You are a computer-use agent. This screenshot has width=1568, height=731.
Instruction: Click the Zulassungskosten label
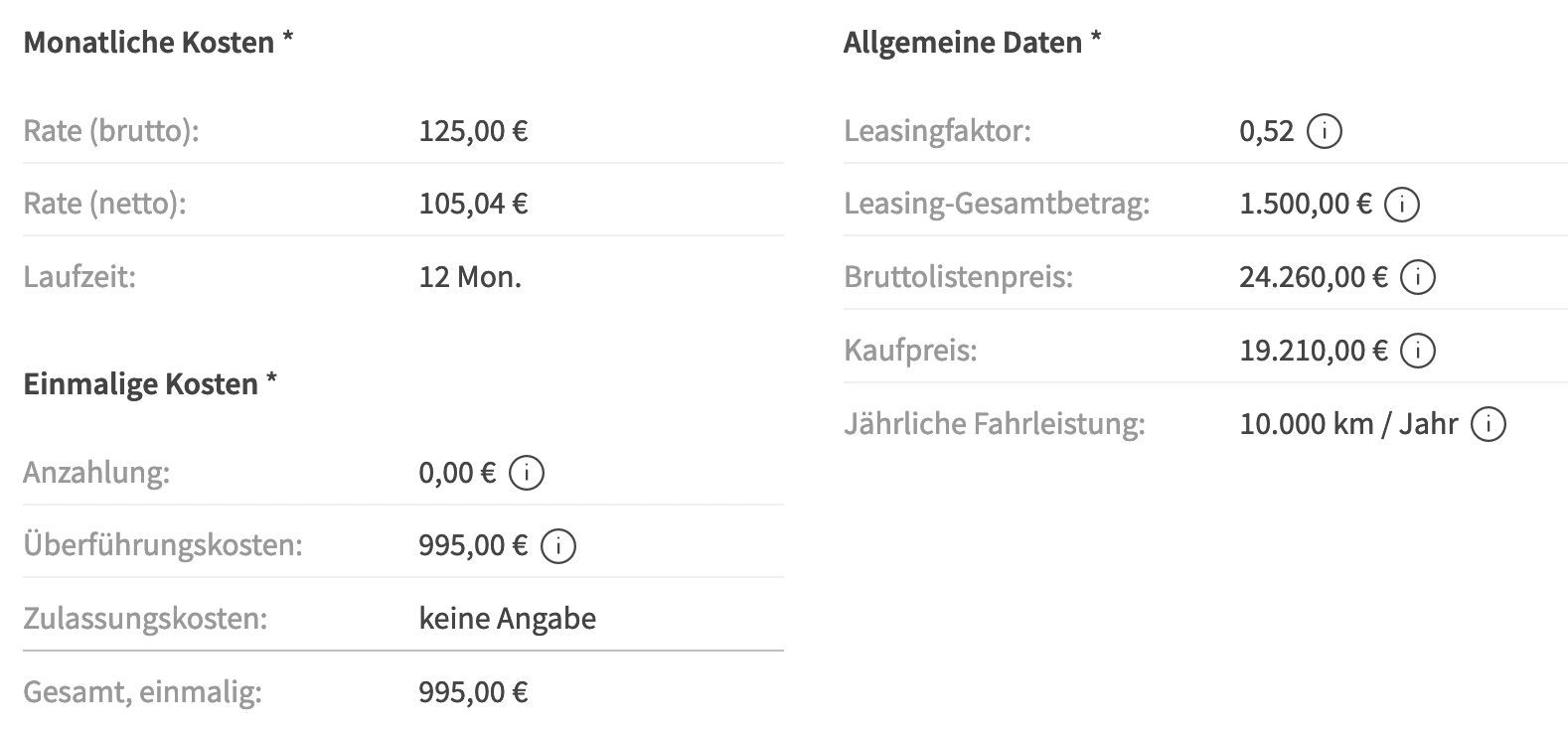[145, 620]
